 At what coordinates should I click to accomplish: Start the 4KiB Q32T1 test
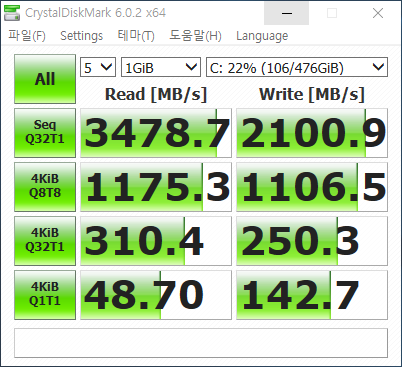[45, 241]
